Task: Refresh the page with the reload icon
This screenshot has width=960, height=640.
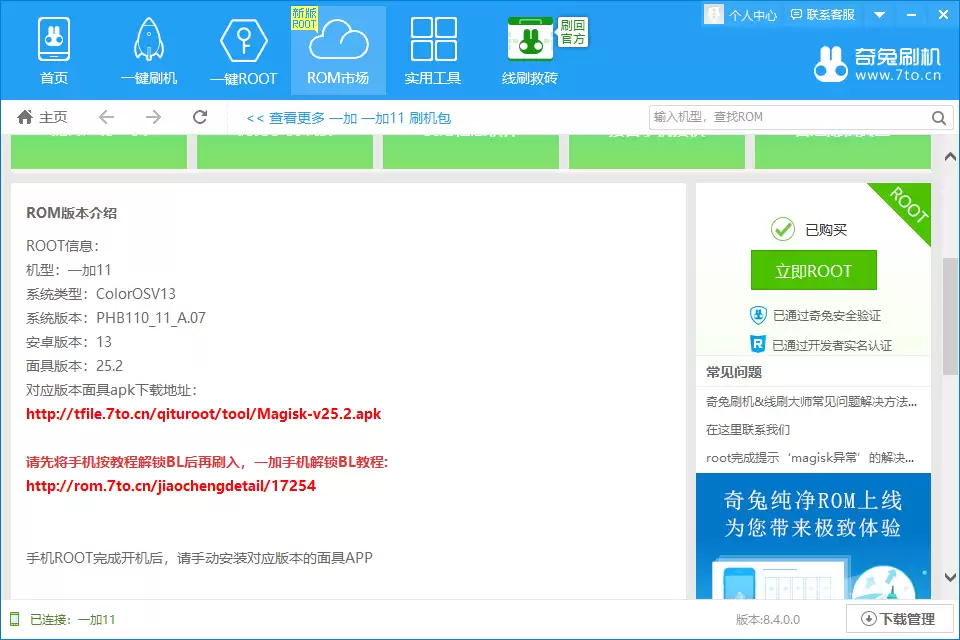Action: click(200, 116)
